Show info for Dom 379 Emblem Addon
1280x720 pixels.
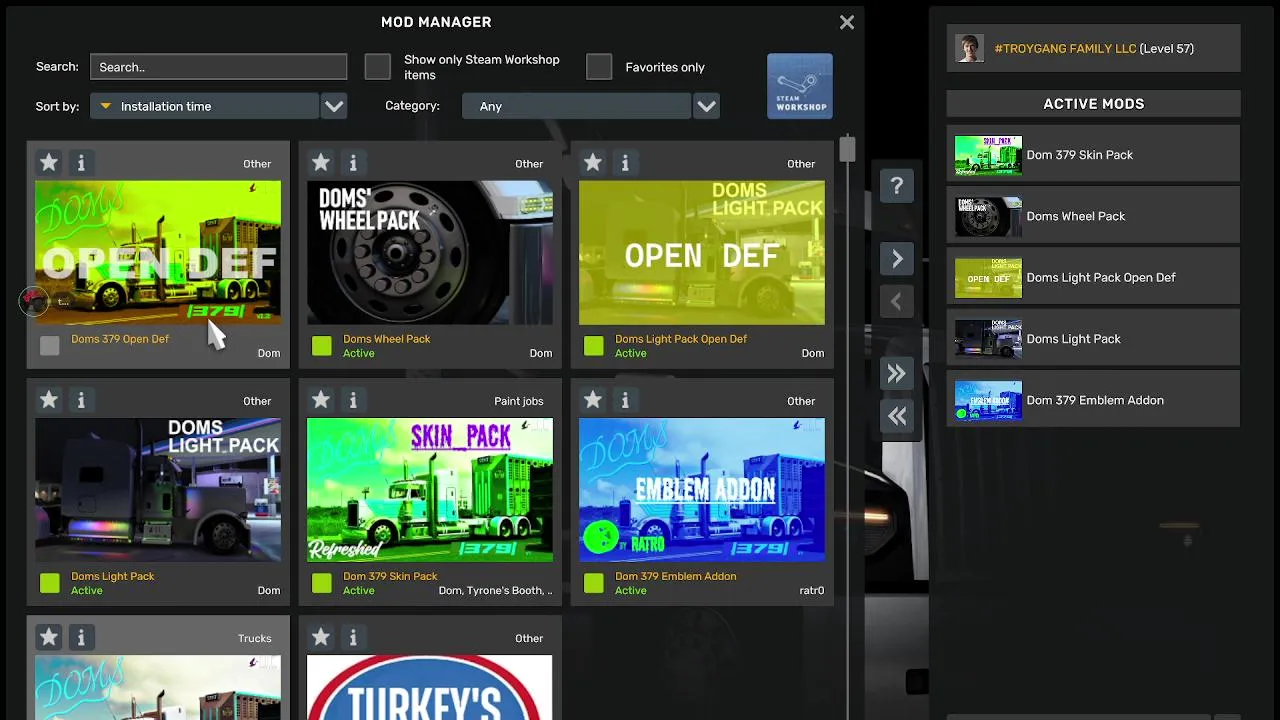click(x=625, y=400)
